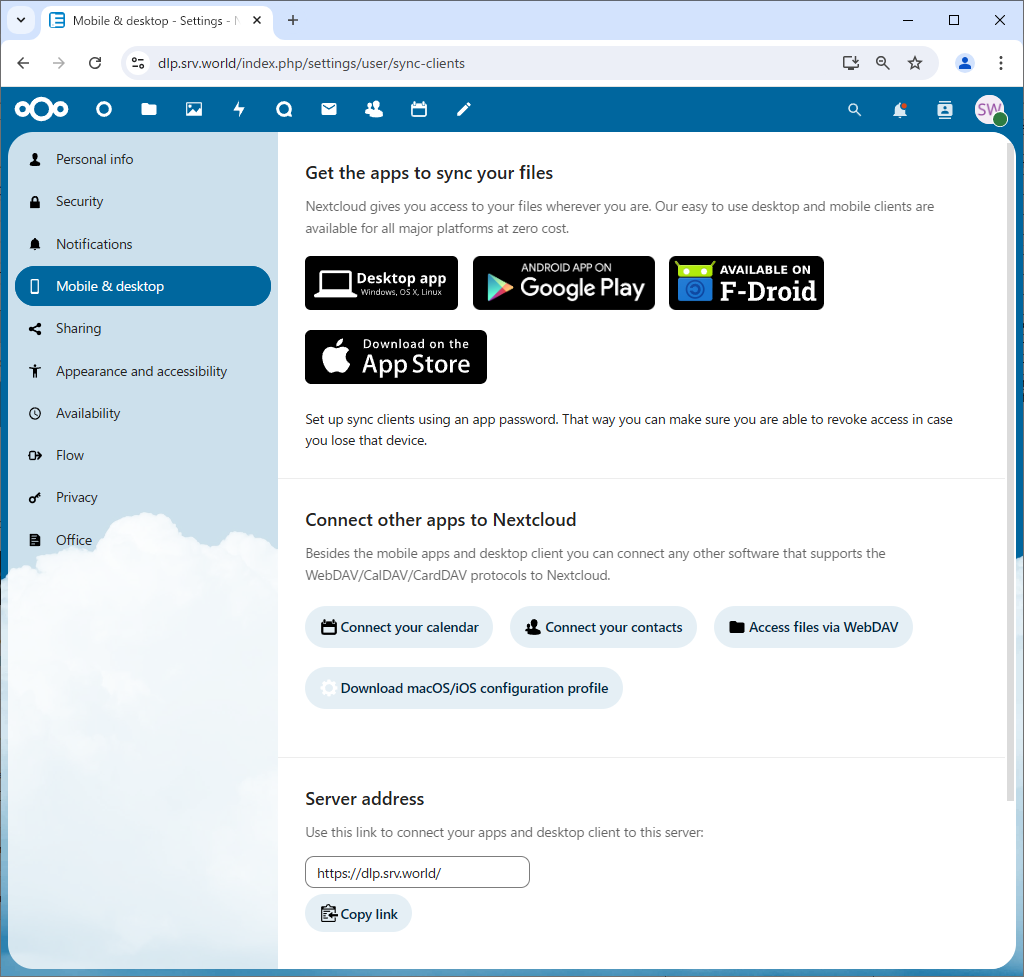1024x977 pixels.
Task: Open the App Store download badge
Action: pos(396,357)
